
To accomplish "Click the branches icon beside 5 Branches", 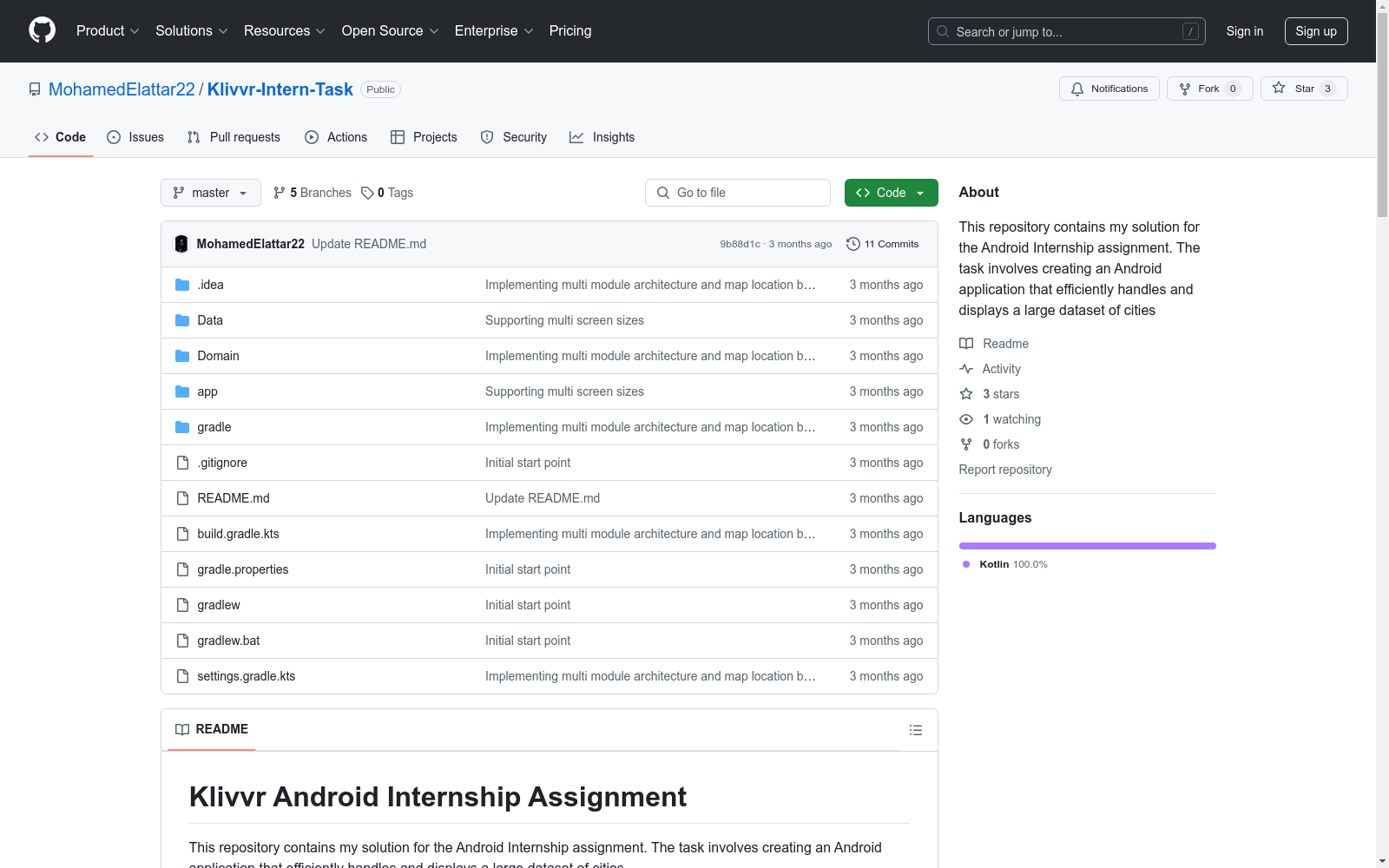I will pos(280,193).
